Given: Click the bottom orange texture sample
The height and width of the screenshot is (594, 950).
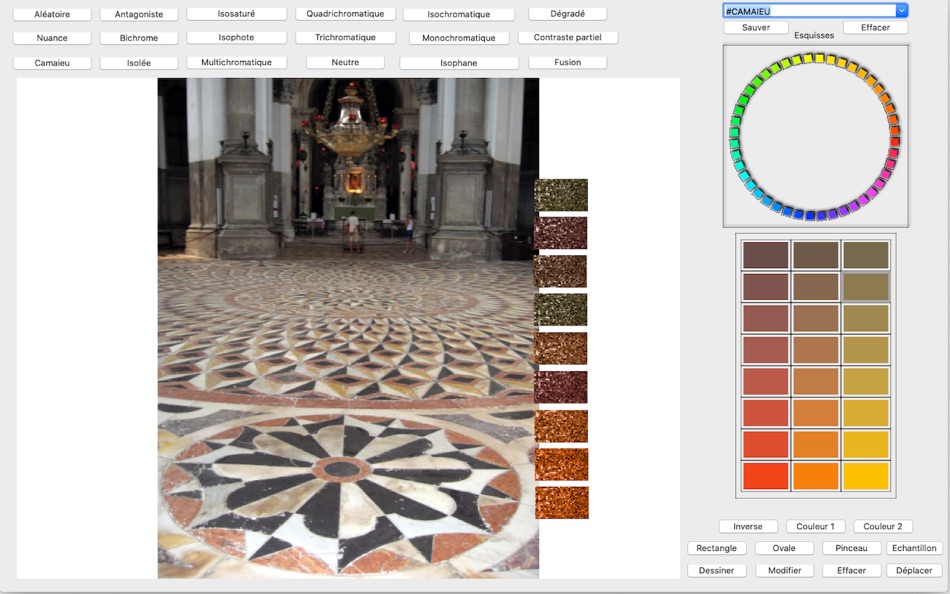Looking at the screenshot, I should pos(562,502).
